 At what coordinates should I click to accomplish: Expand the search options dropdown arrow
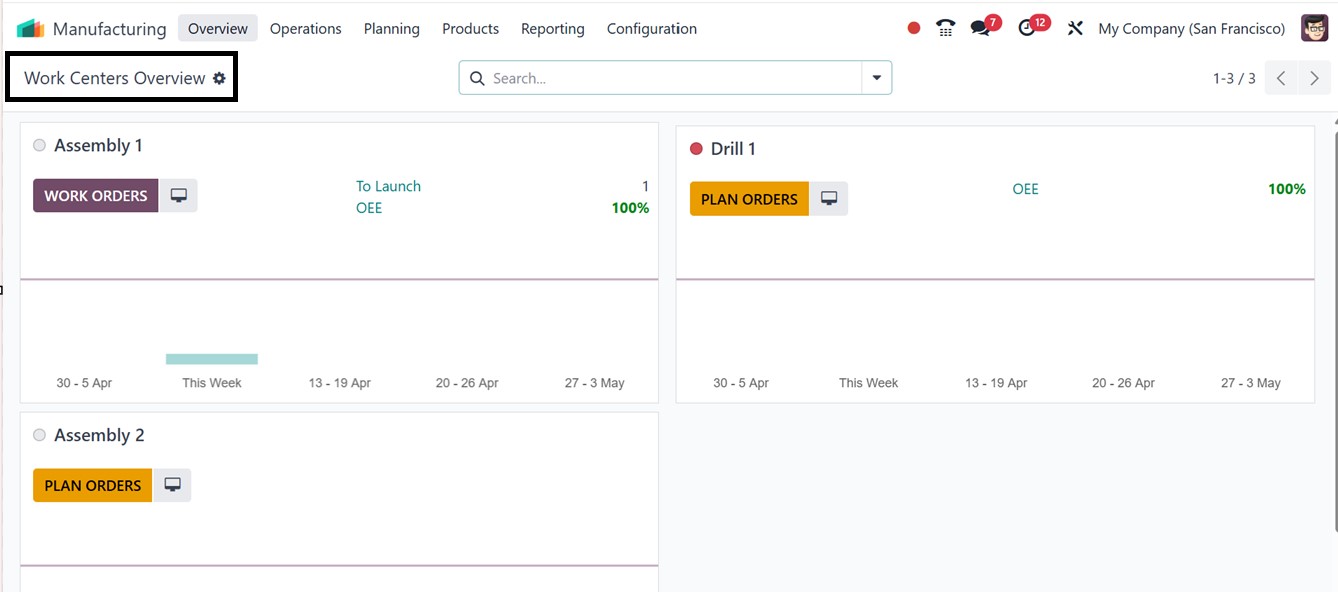coord(877,78)
